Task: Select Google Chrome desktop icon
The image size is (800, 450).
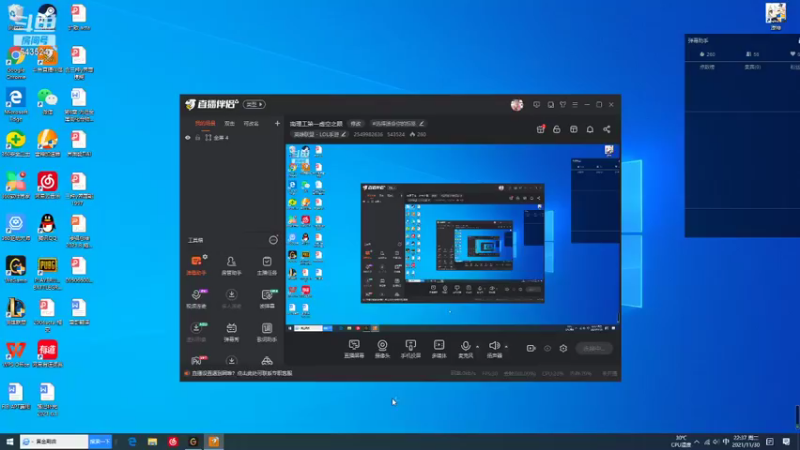Action: [x=16, y=63]
